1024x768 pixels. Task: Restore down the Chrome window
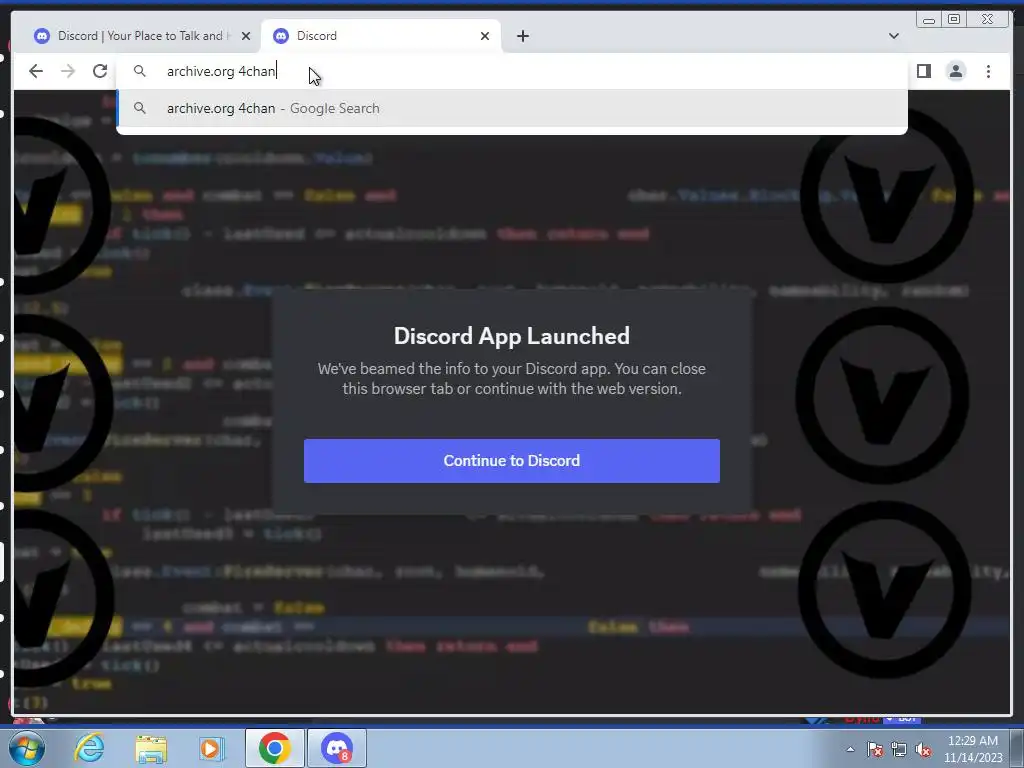[954, 20]
